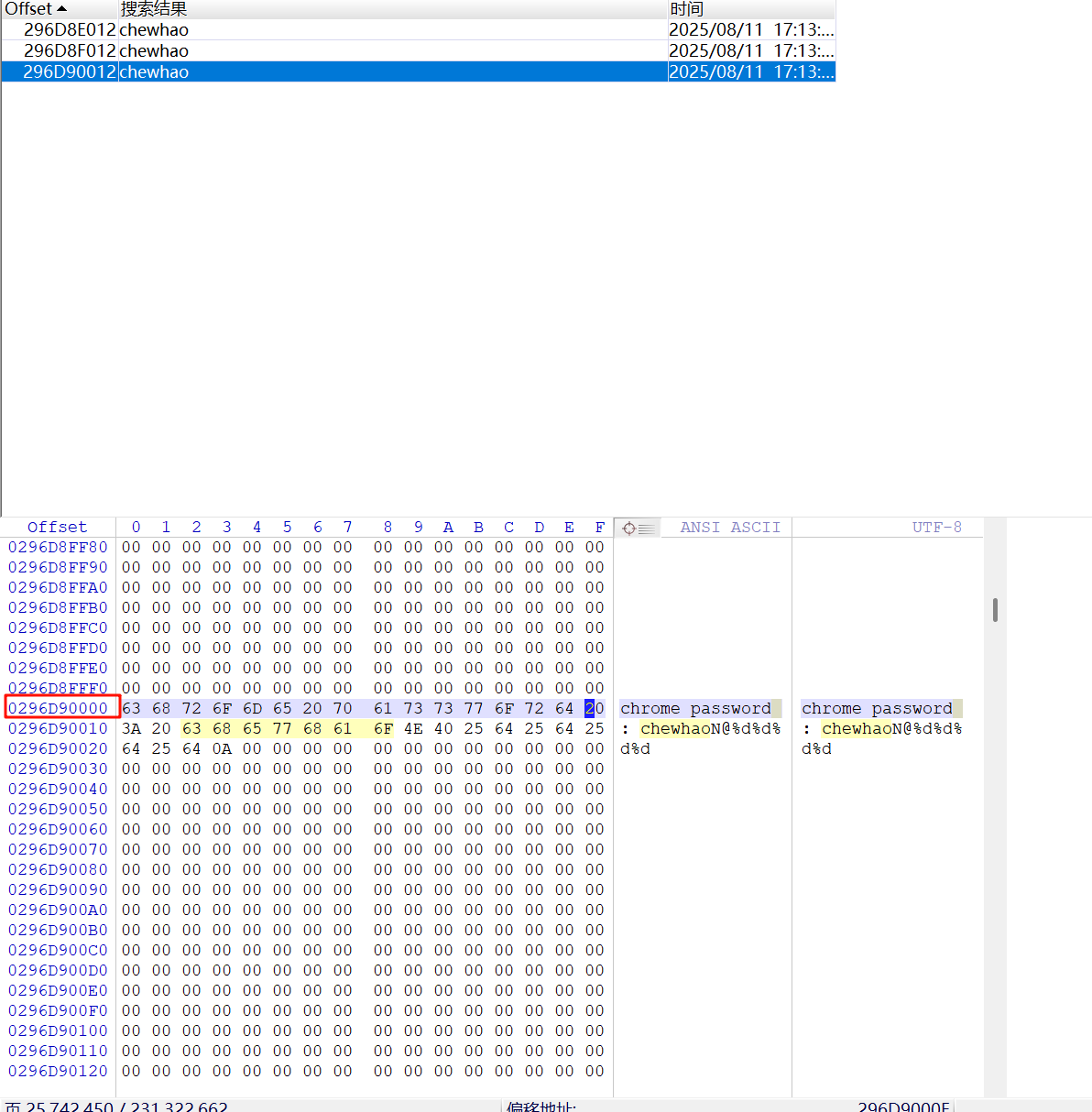Select byte 0A in row 0296D90020

(222, 748)
